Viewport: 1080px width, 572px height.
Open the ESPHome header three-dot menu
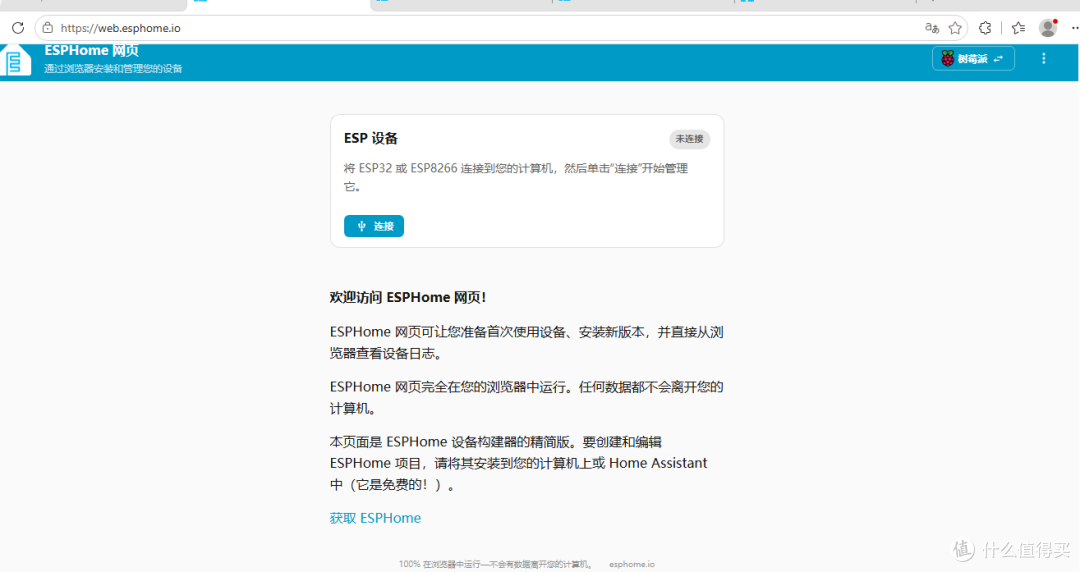(x=1043, y=59)
